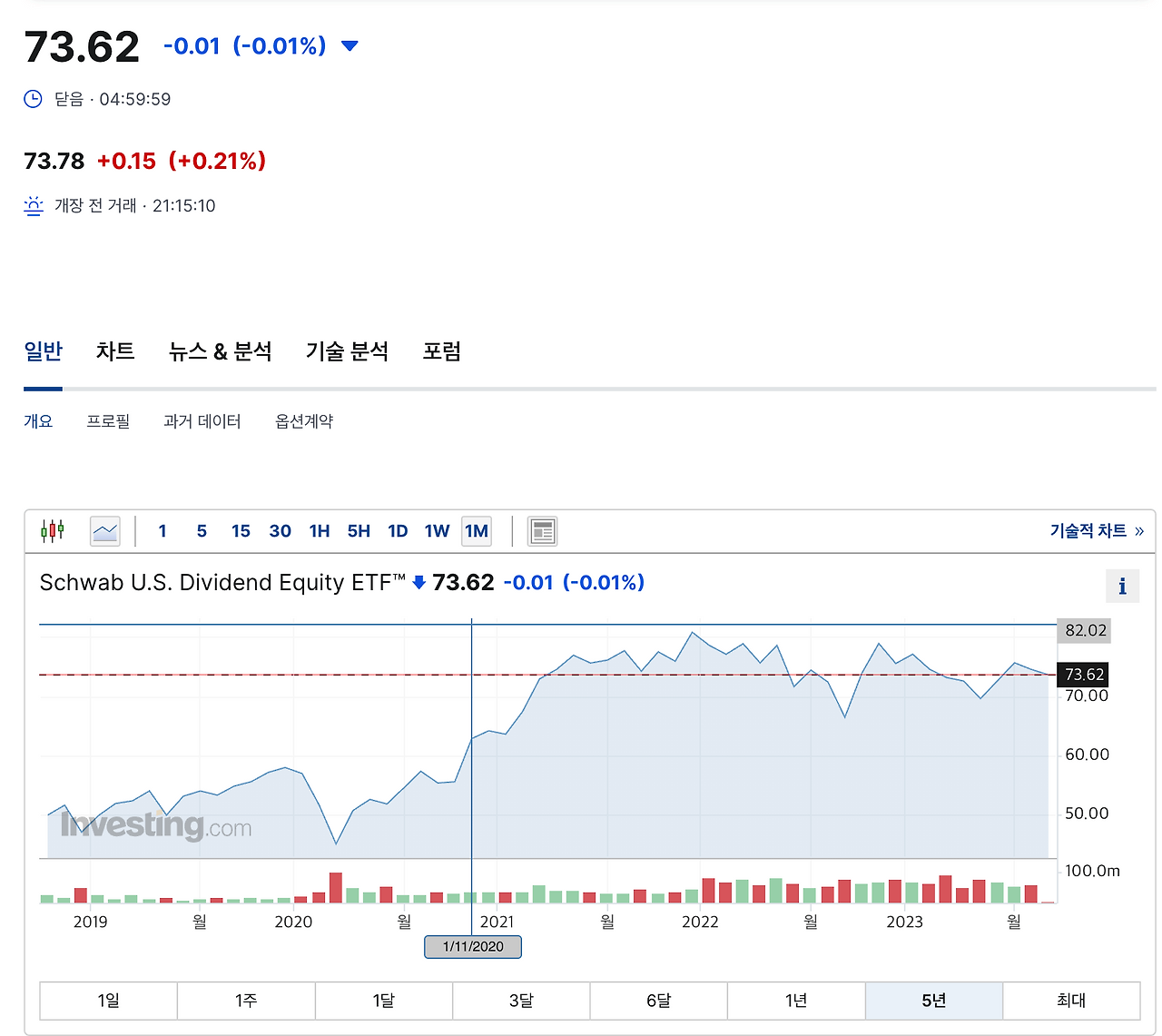Open the 뉴스 & 분석 tab
The height and width of the screenshot is (1036, 1162).
click(222, 351)
